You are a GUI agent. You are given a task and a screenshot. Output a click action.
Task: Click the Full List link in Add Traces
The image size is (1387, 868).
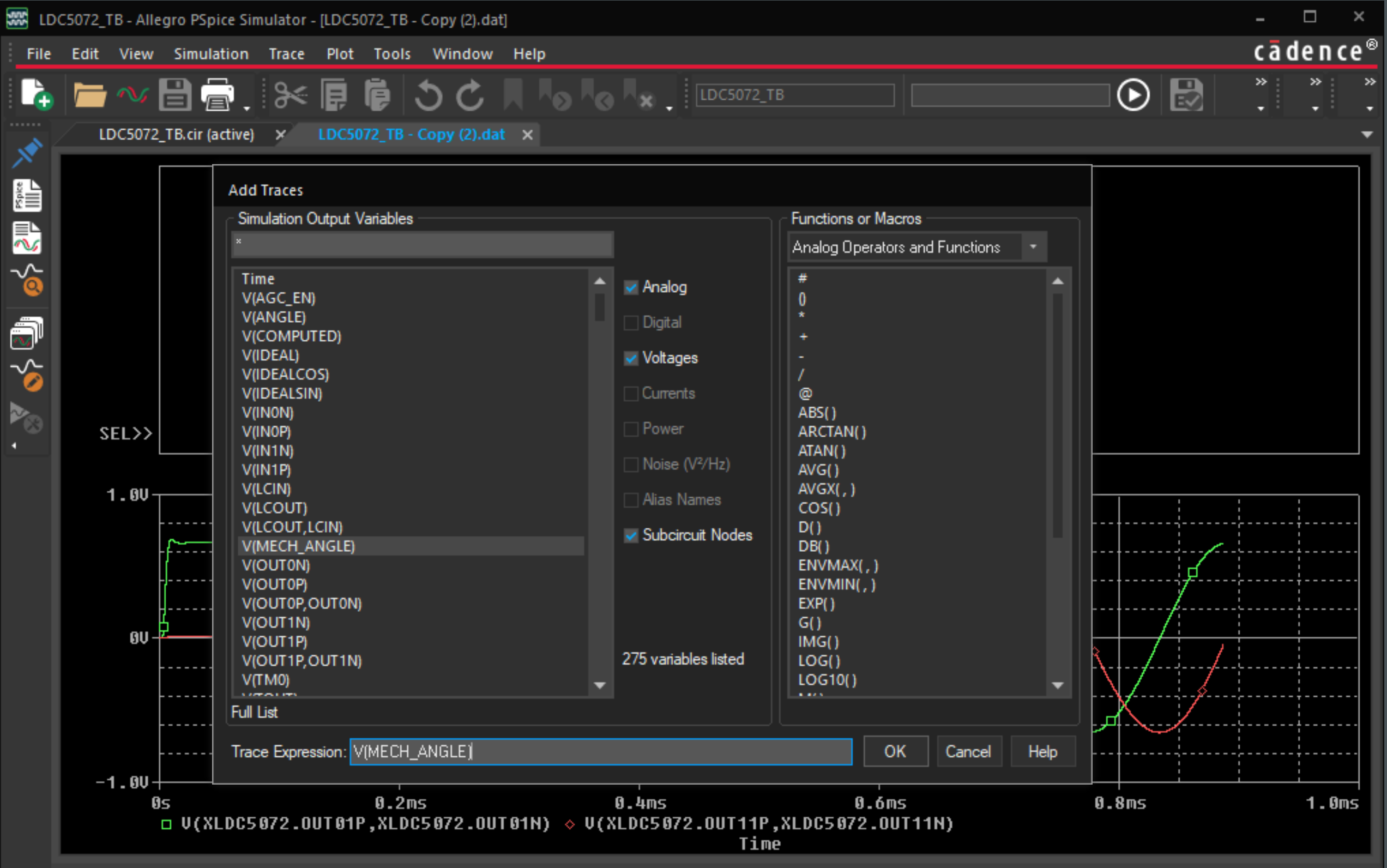[253, 712]
